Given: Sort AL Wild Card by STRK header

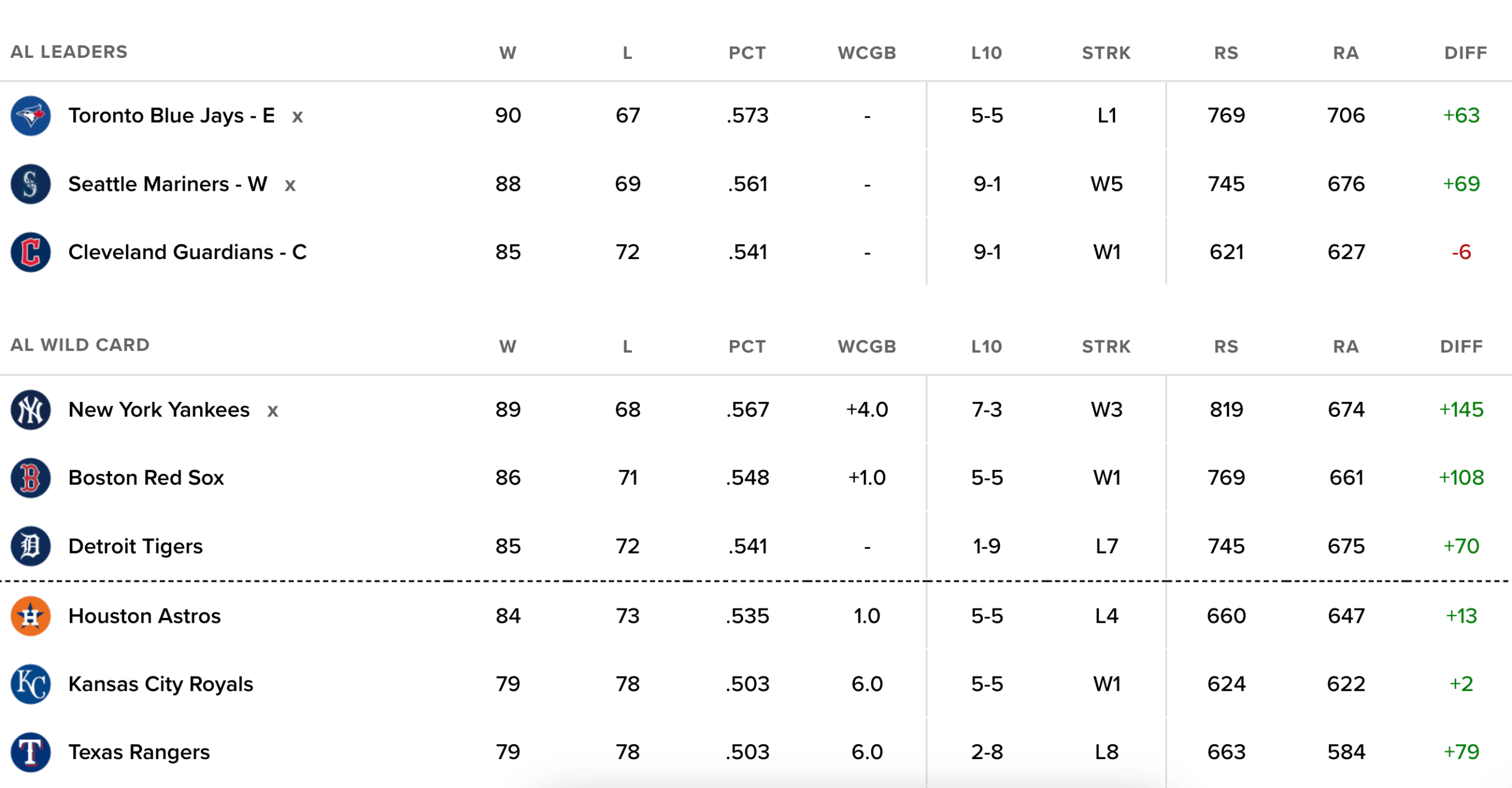Looking at the screenshot, I should (x=1106, y=346).
